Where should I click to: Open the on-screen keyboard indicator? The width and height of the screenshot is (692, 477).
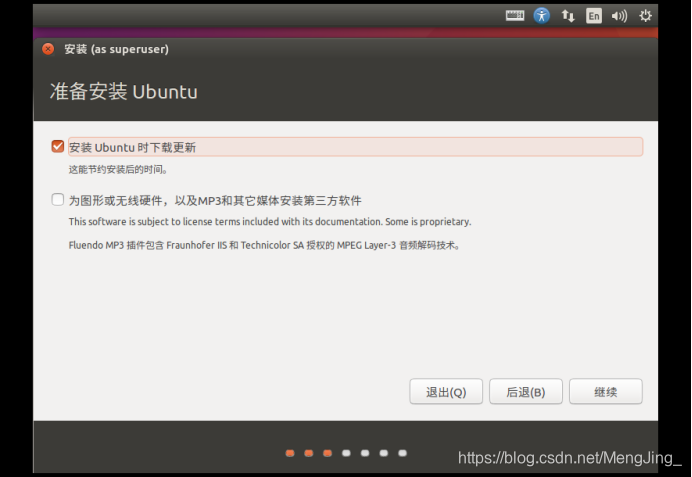pyautogui.click(x=515, y=16)
